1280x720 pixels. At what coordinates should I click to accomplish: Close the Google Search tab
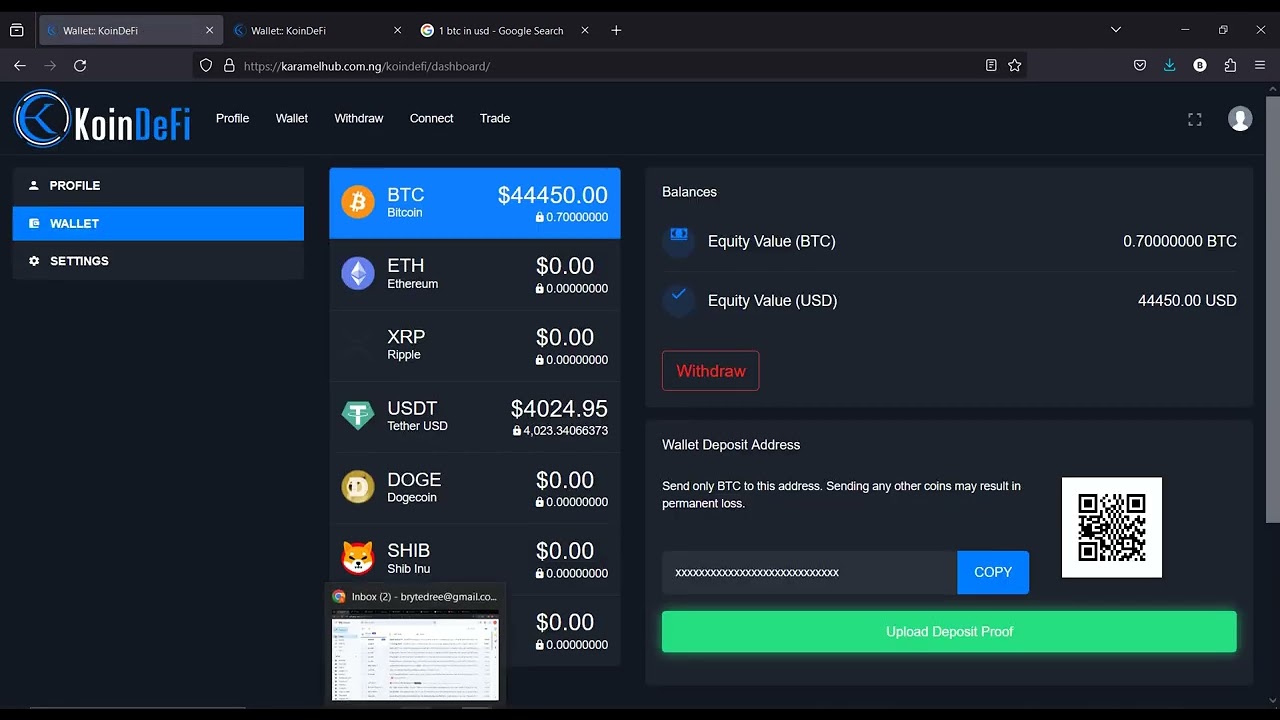[585, 30]
